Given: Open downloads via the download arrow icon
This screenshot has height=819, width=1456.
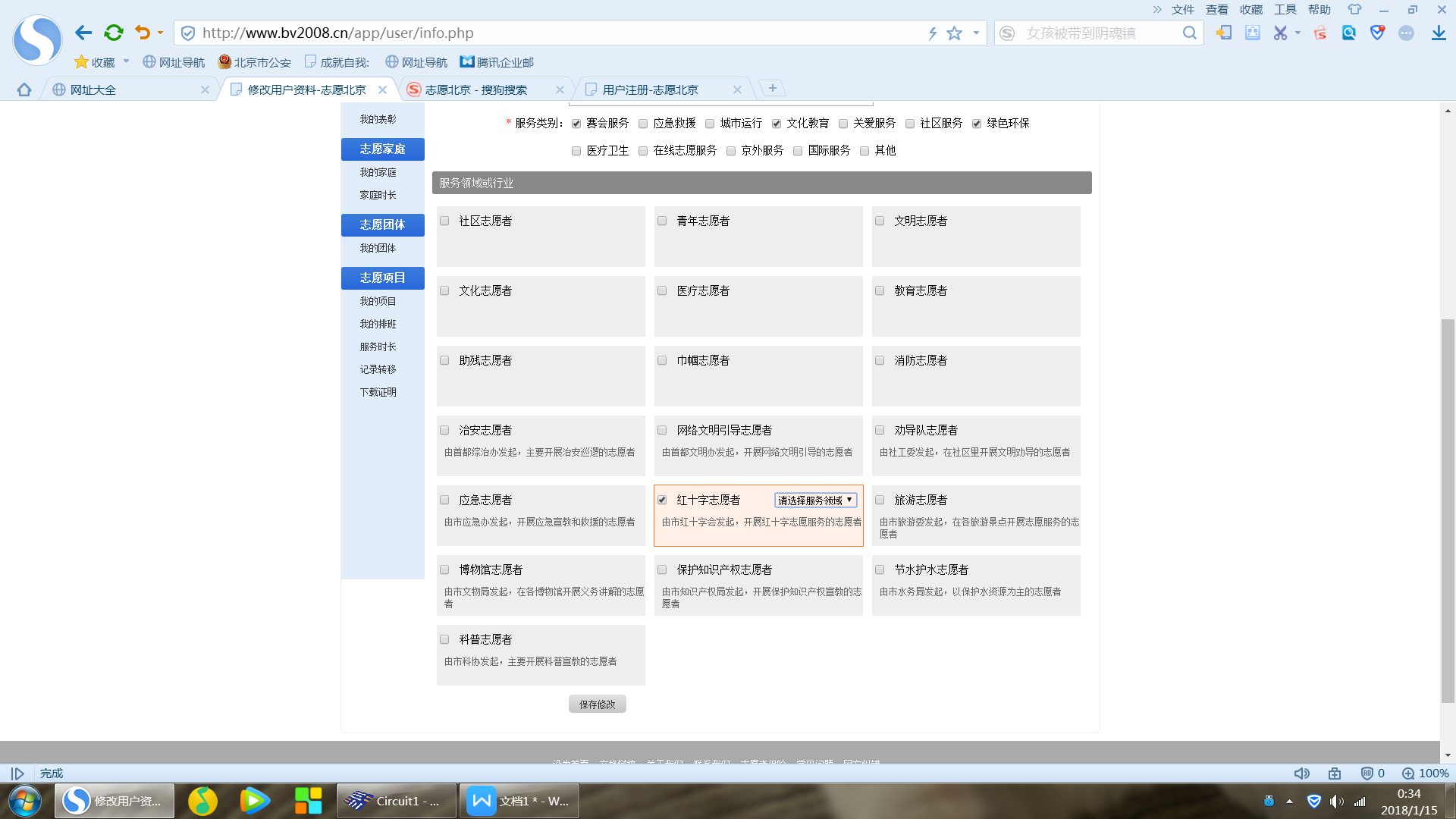Looking at the screenshot, I should click(1439, 33).
